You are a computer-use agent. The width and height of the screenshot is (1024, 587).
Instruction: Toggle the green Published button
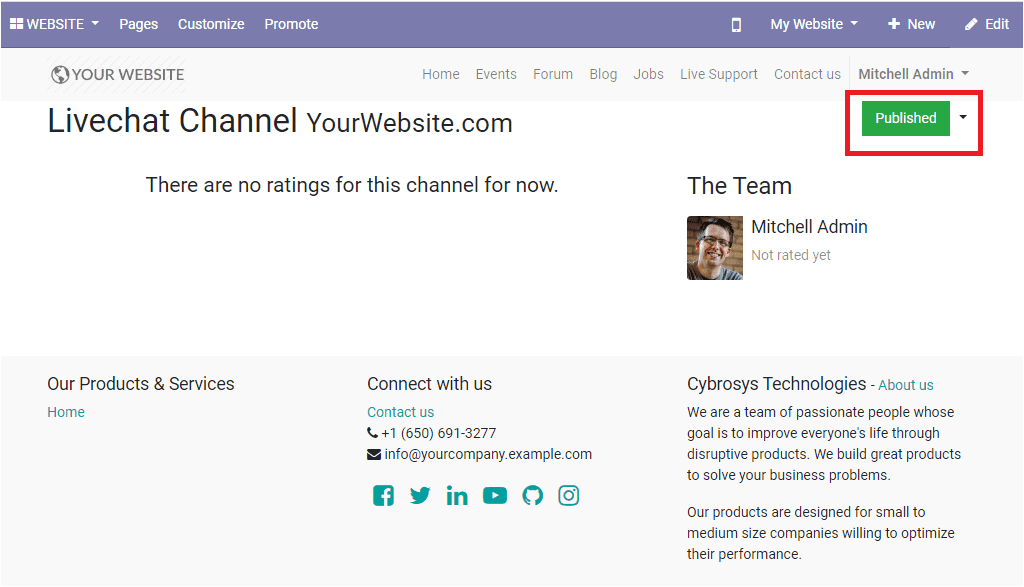point(906,118)
